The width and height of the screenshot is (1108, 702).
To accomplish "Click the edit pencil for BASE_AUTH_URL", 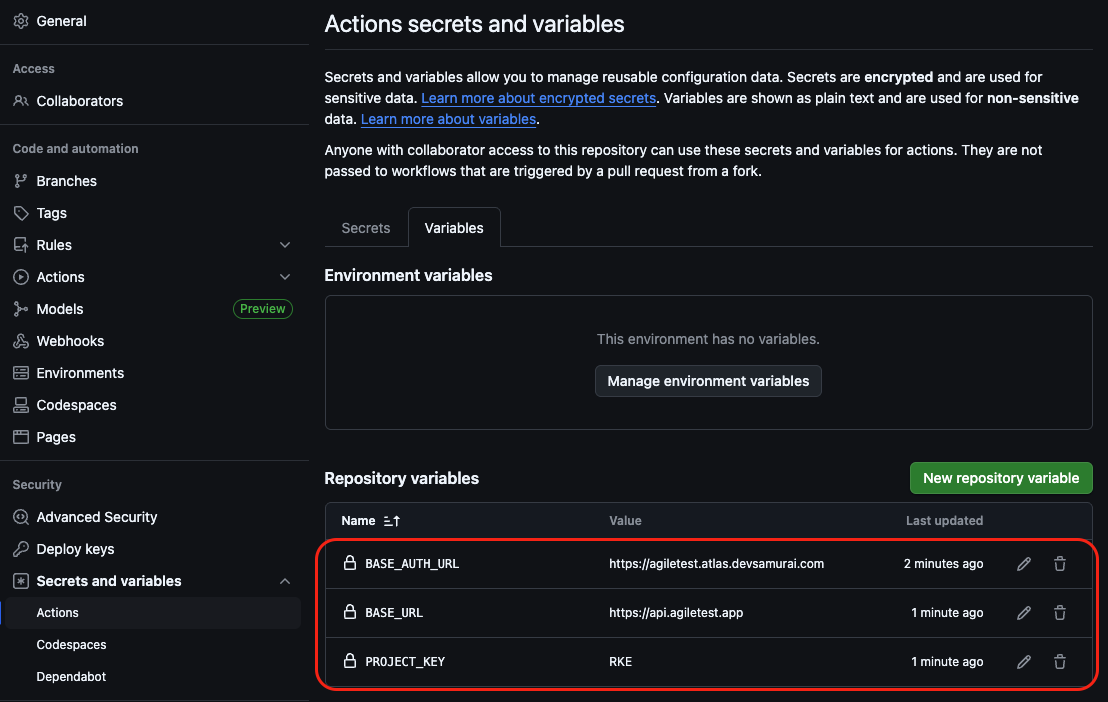I will coord(1023,564).
